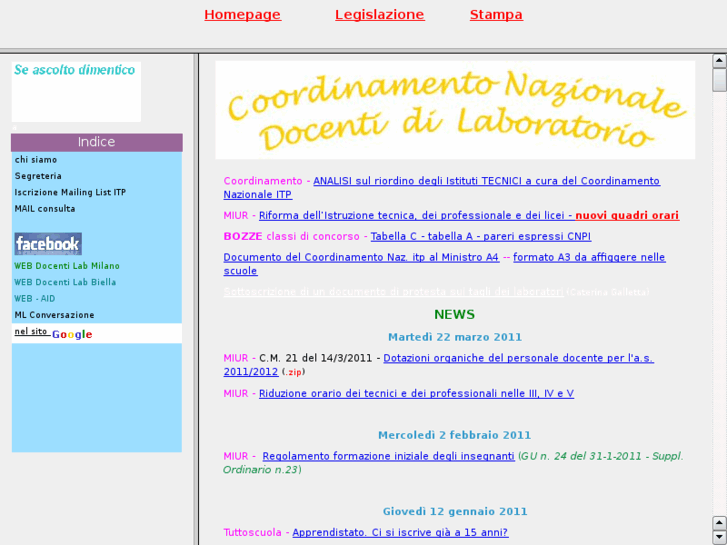Click the scrollbar down arrow at bottom
This screenshot has height=545, width=727.
coord(719,537)
